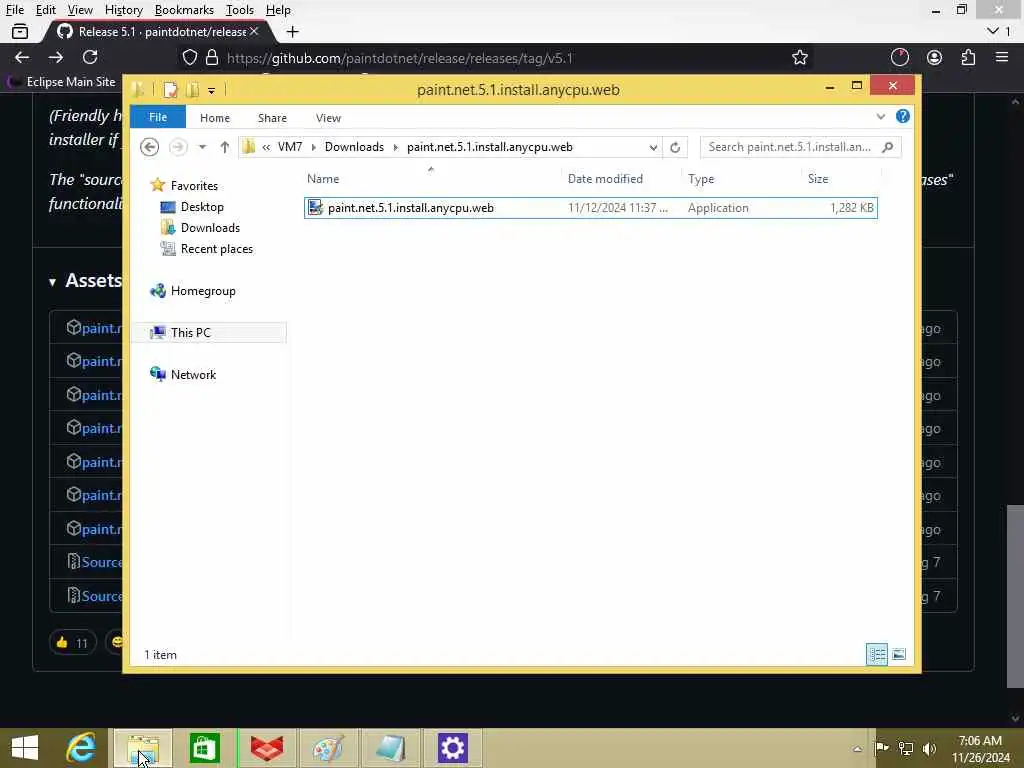Bookmark this page with star icon
1024x768 pixels.
pyautogui.click(x=800, y=57)
